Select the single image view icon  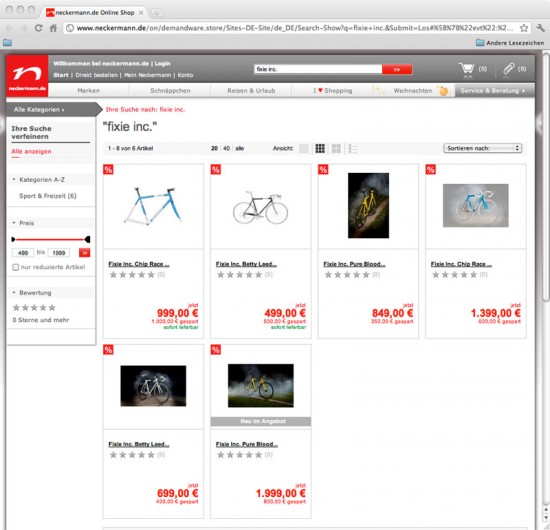click(304, 148)
